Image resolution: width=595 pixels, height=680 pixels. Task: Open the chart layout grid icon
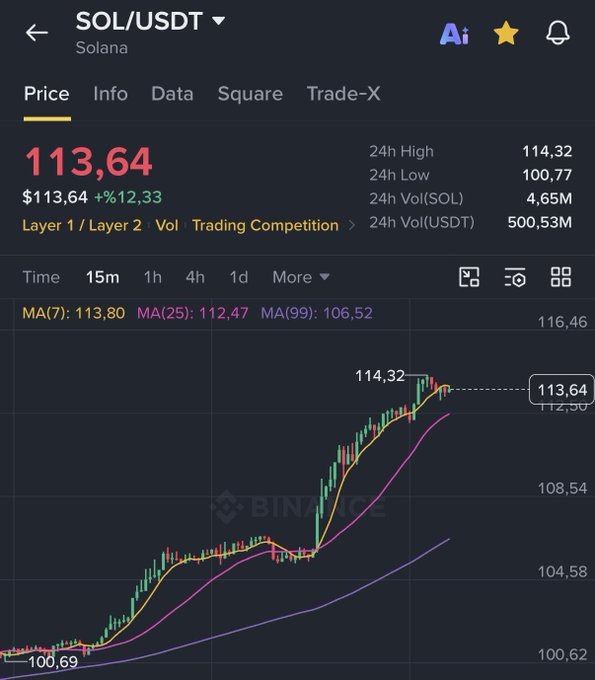pyautogui.click(x=561, y=277)
